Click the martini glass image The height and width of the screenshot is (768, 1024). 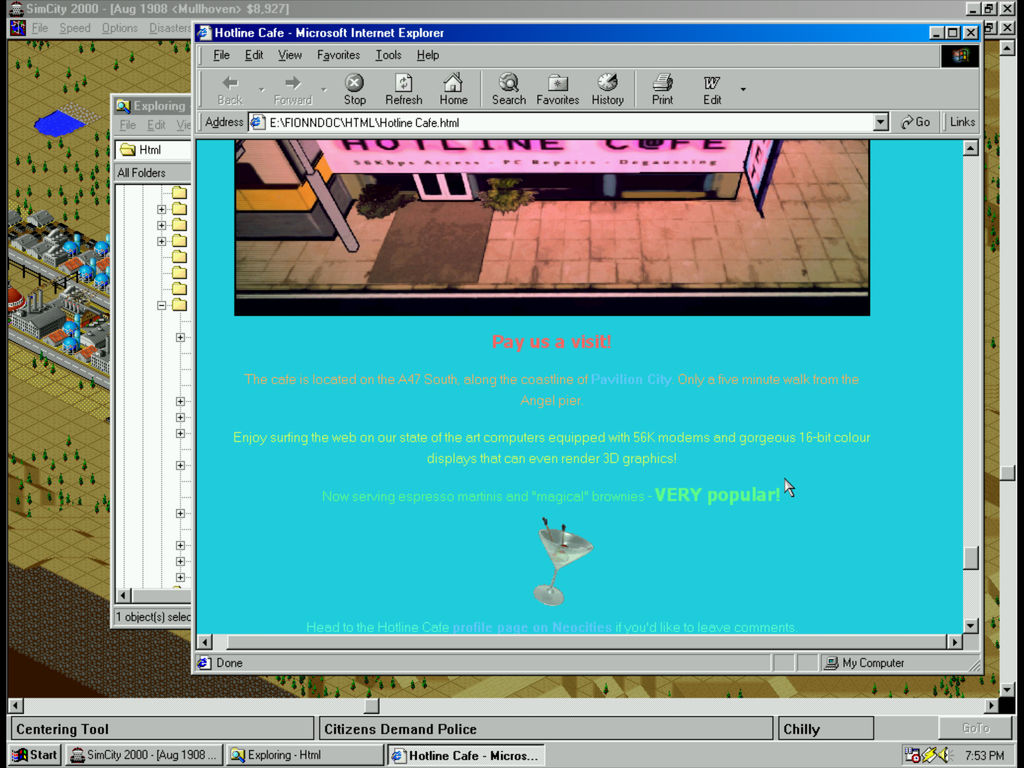pos(561,561)
